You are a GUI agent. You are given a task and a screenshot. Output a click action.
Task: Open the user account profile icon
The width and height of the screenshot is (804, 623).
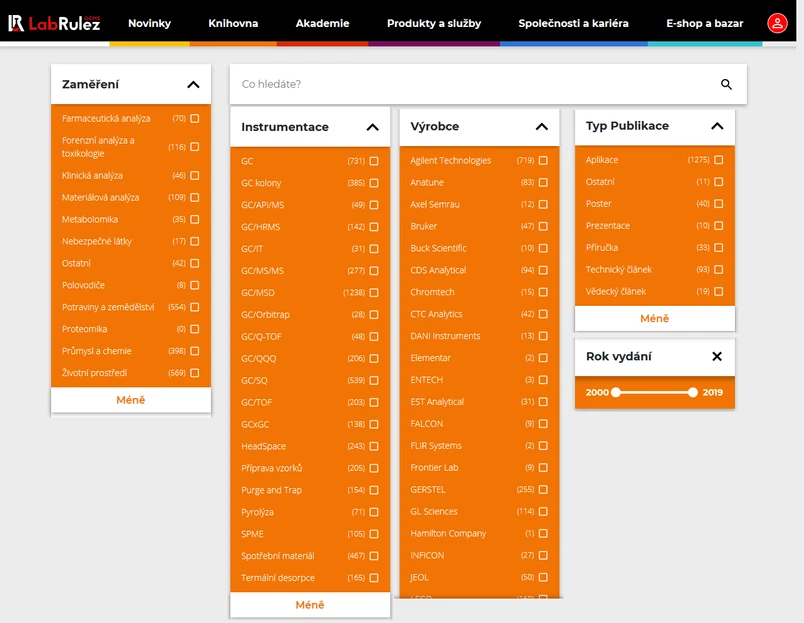pos(777,23)
